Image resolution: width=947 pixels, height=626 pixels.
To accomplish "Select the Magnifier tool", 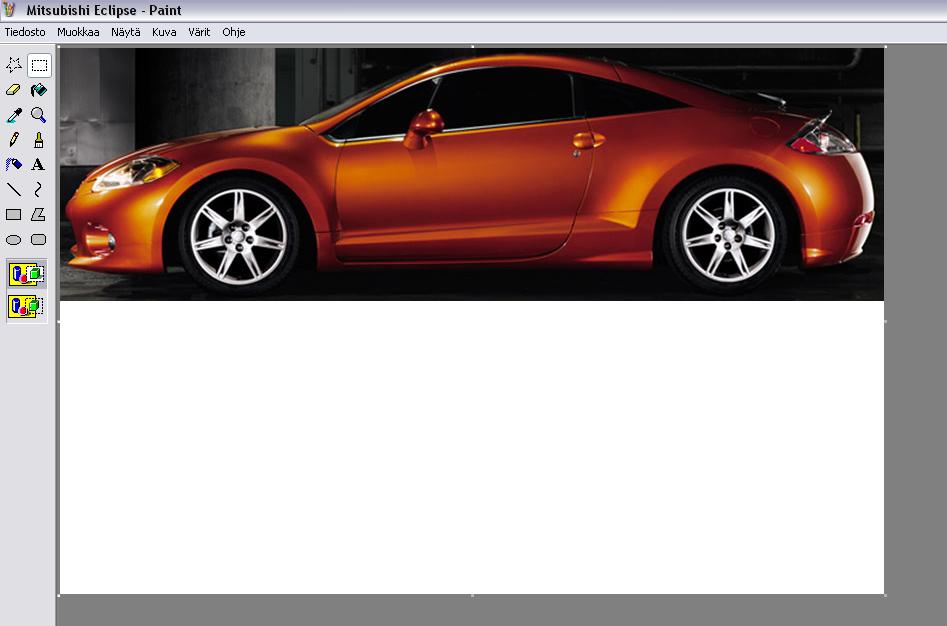I will tap(39, 115).
